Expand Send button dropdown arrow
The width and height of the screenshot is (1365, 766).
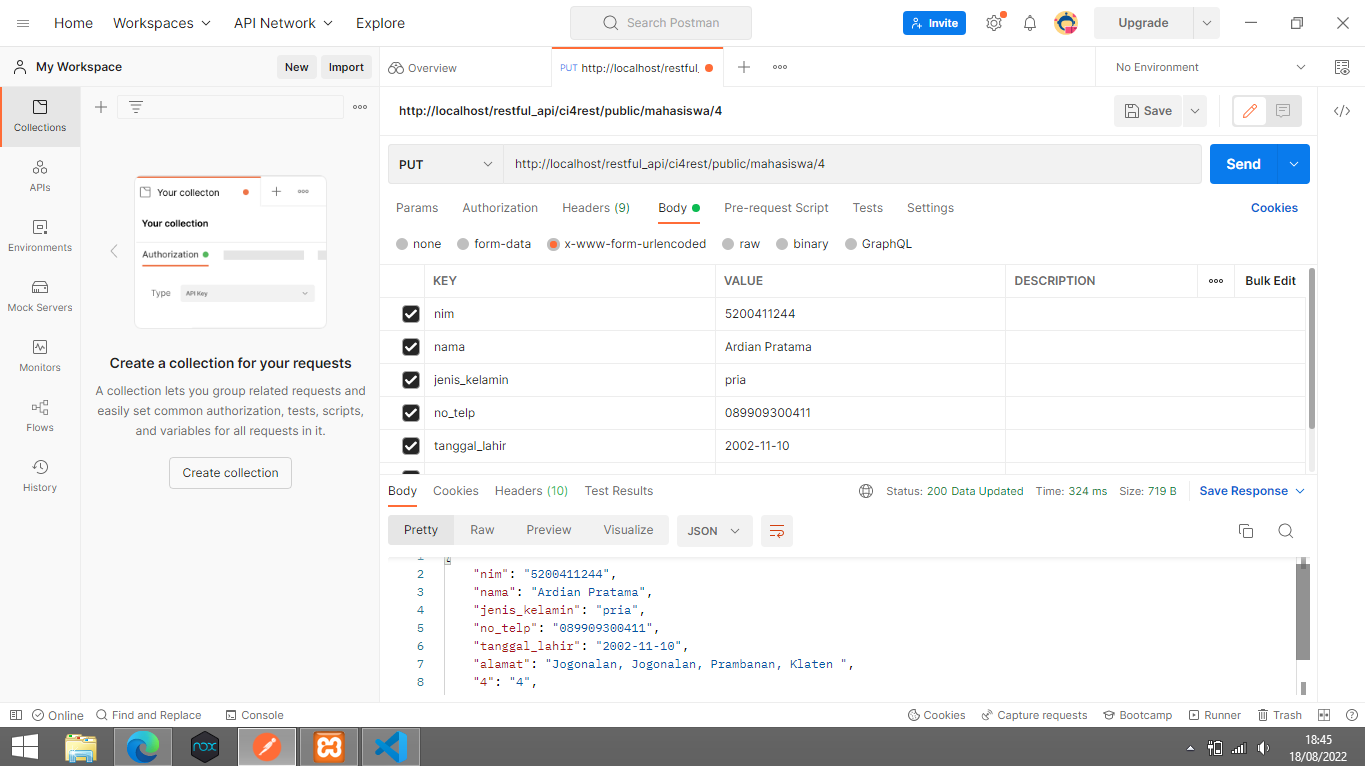pos(1294,164)
